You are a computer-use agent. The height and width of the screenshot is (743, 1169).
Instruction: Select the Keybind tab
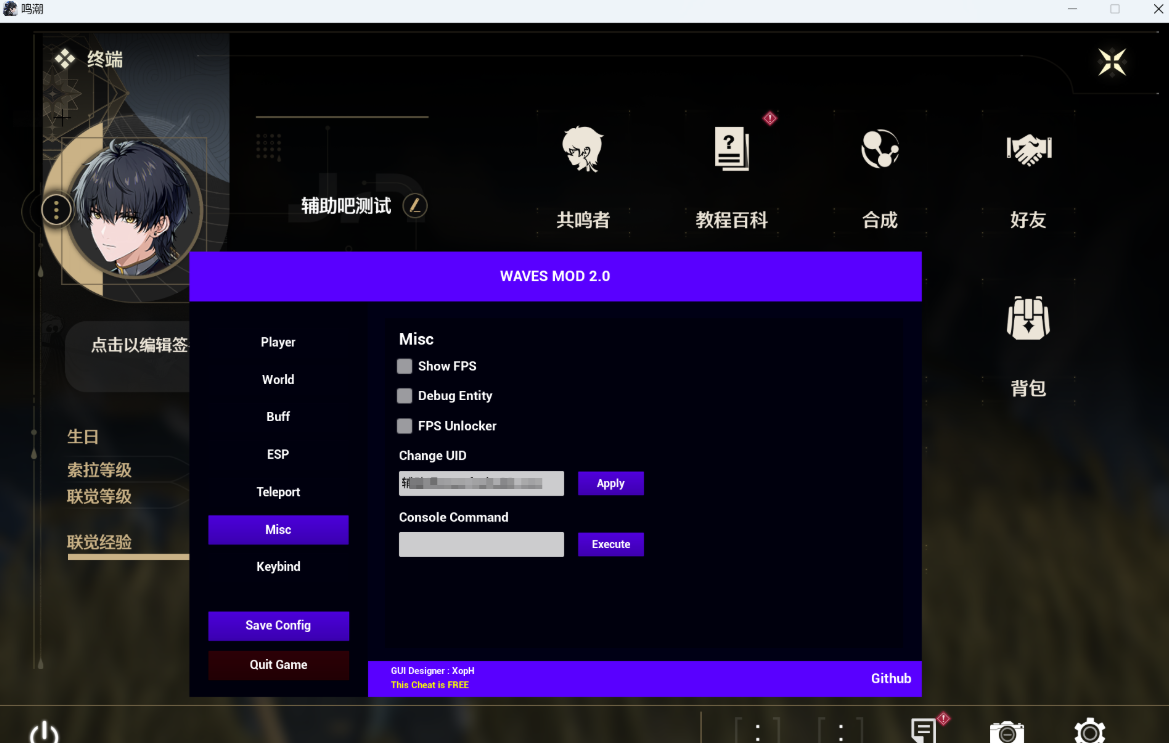tap(278, 566)
